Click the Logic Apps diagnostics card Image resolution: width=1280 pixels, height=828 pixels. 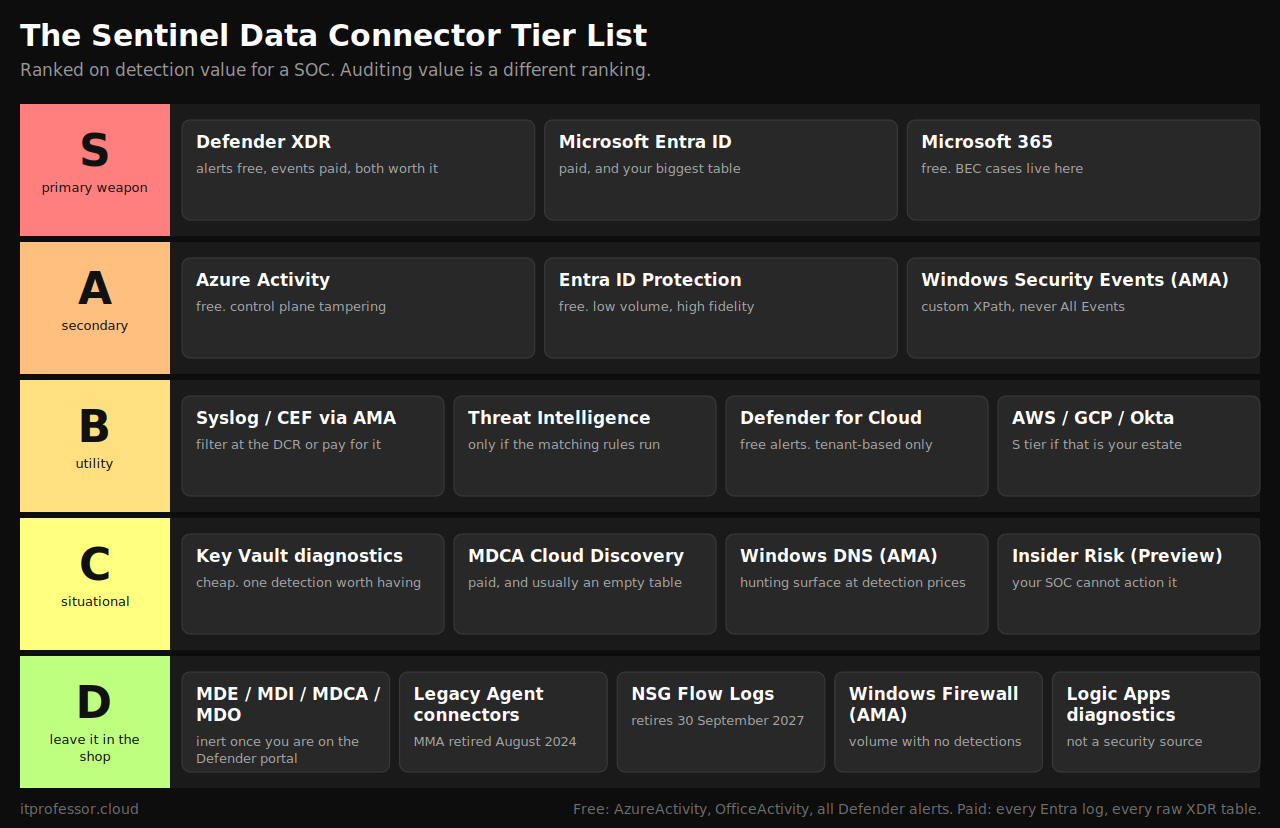tap(1156, 722)
